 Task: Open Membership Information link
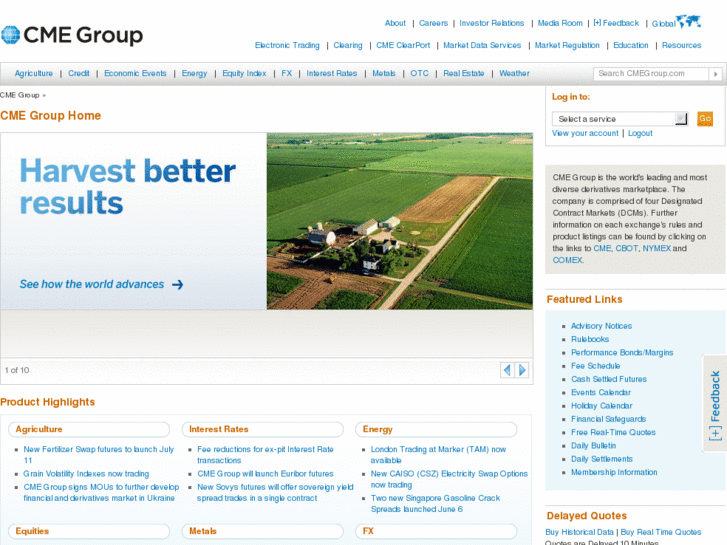click(614, 472)
